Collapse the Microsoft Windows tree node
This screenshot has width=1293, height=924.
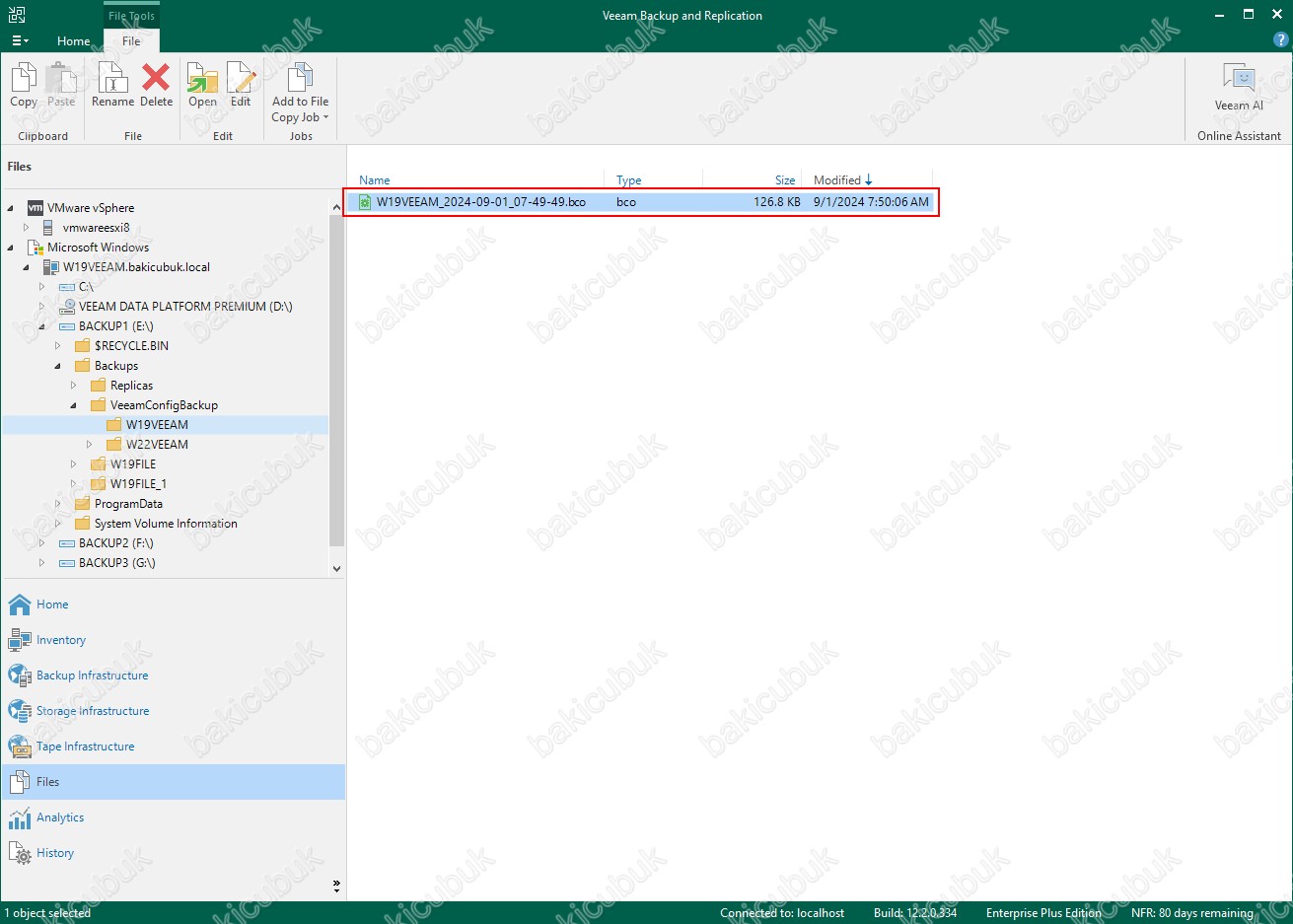point(11,248)
